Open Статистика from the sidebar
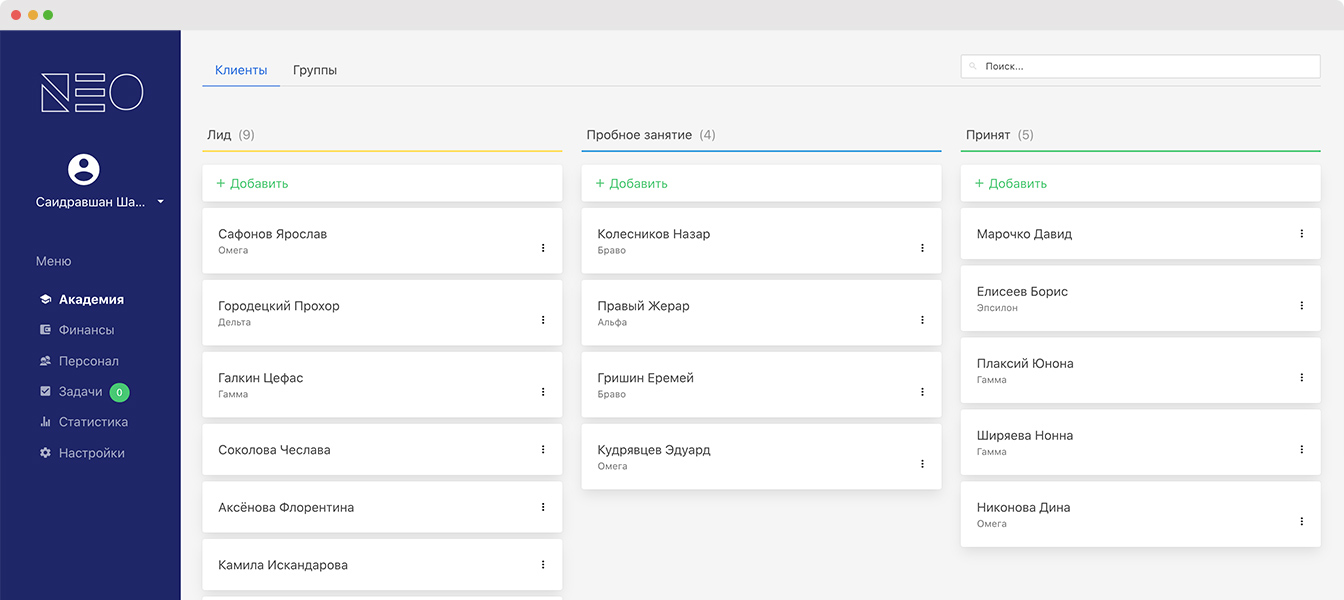The width and height of the screenshot is (1344, 600). point(93,422)
